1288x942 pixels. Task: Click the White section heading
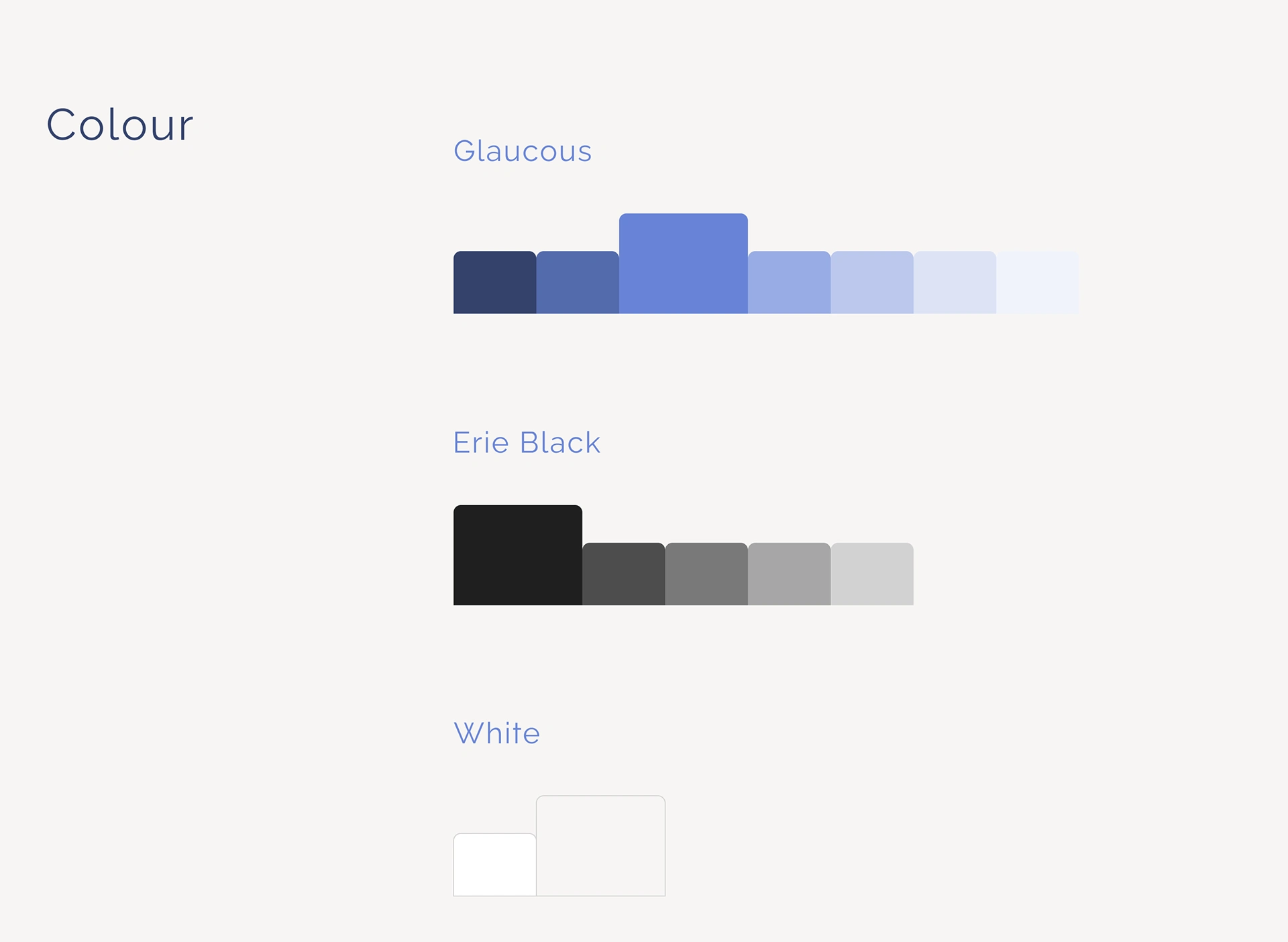pyautogui.click(x=497, y=733)
